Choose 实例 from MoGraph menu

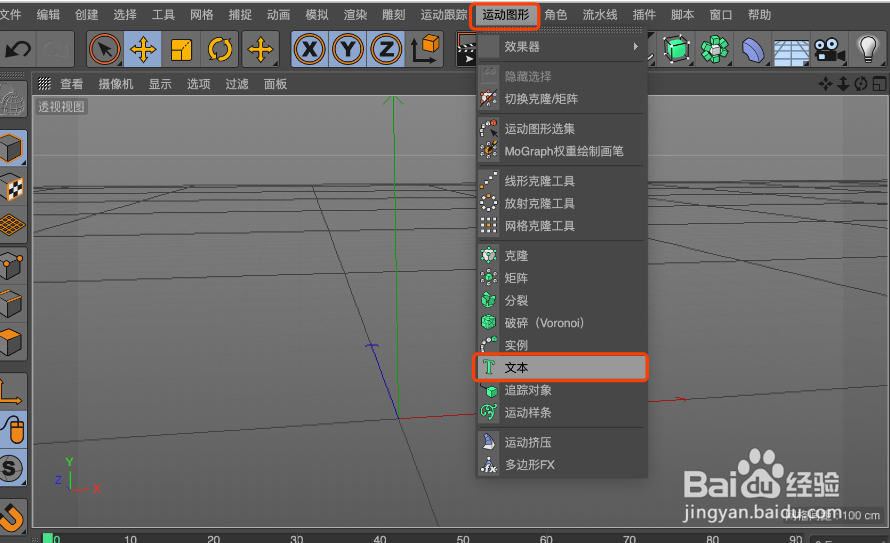tap(561, 345)
